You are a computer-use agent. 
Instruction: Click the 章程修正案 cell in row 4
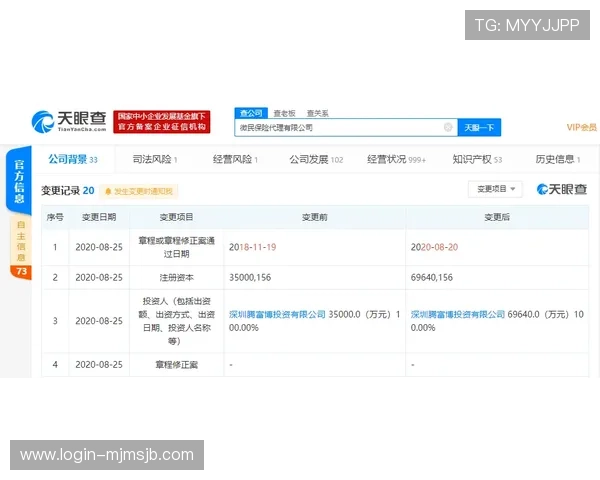176,365
